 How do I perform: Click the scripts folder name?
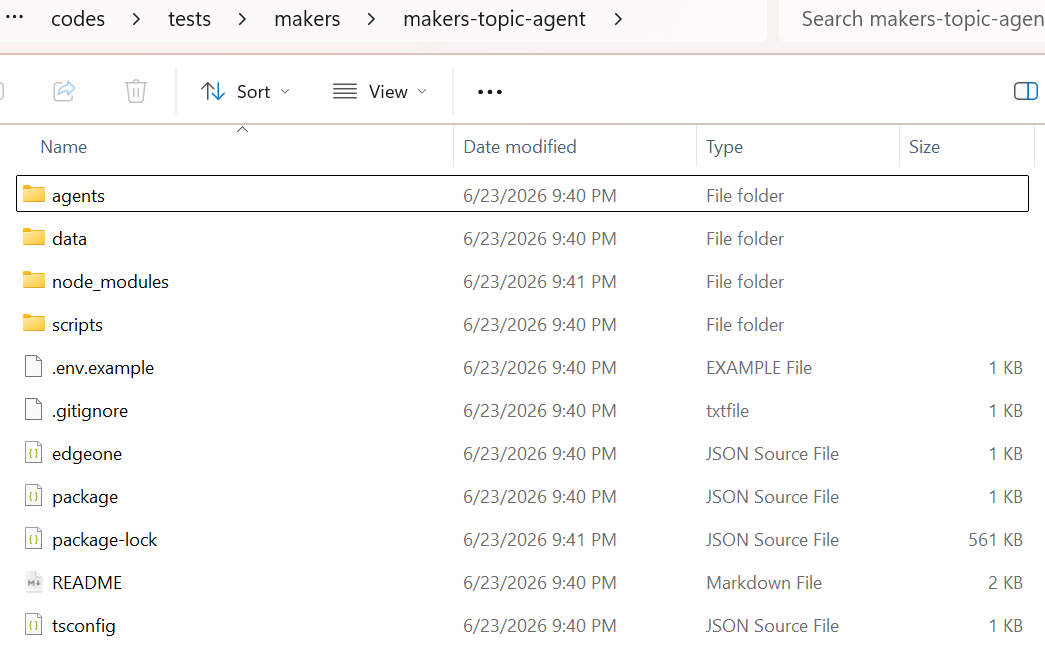77,325
